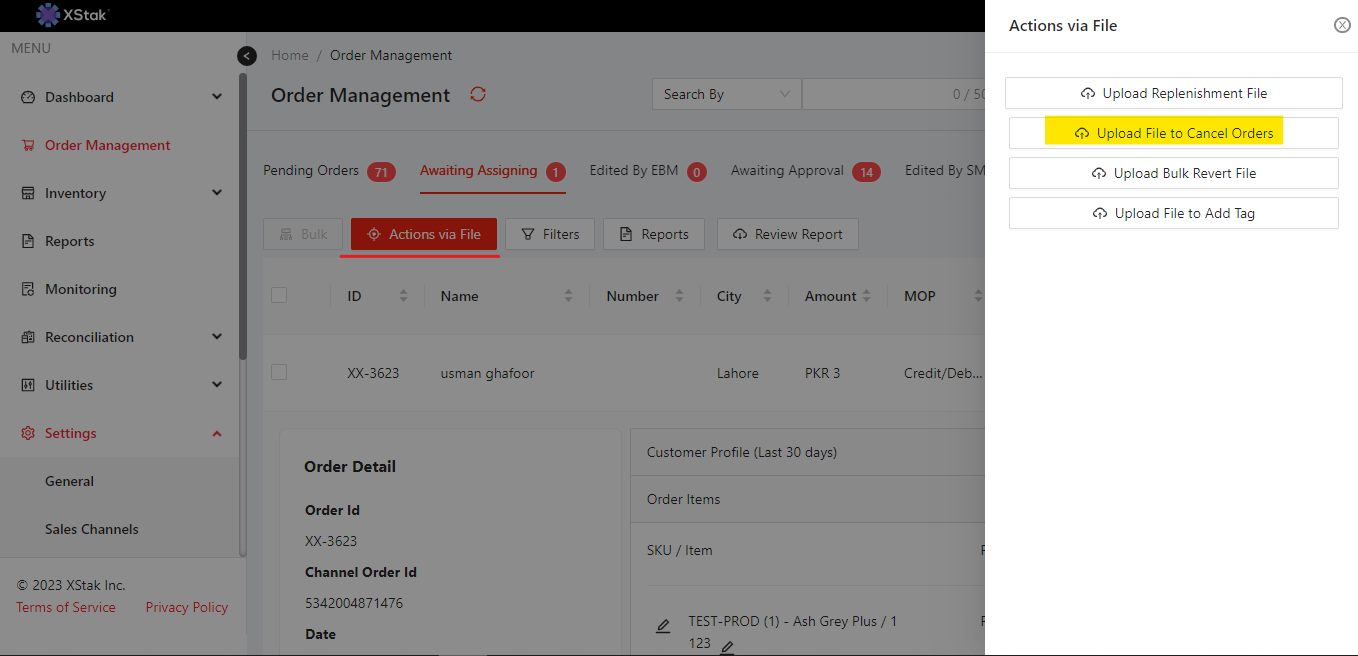Click the refresh icon beside Order Management
The height and width of the screenshot is (656, 1358).
coord(478,94)
